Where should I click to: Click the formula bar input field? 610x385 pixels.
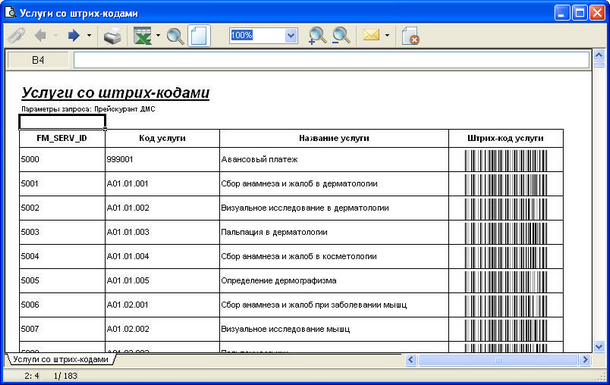331,60
